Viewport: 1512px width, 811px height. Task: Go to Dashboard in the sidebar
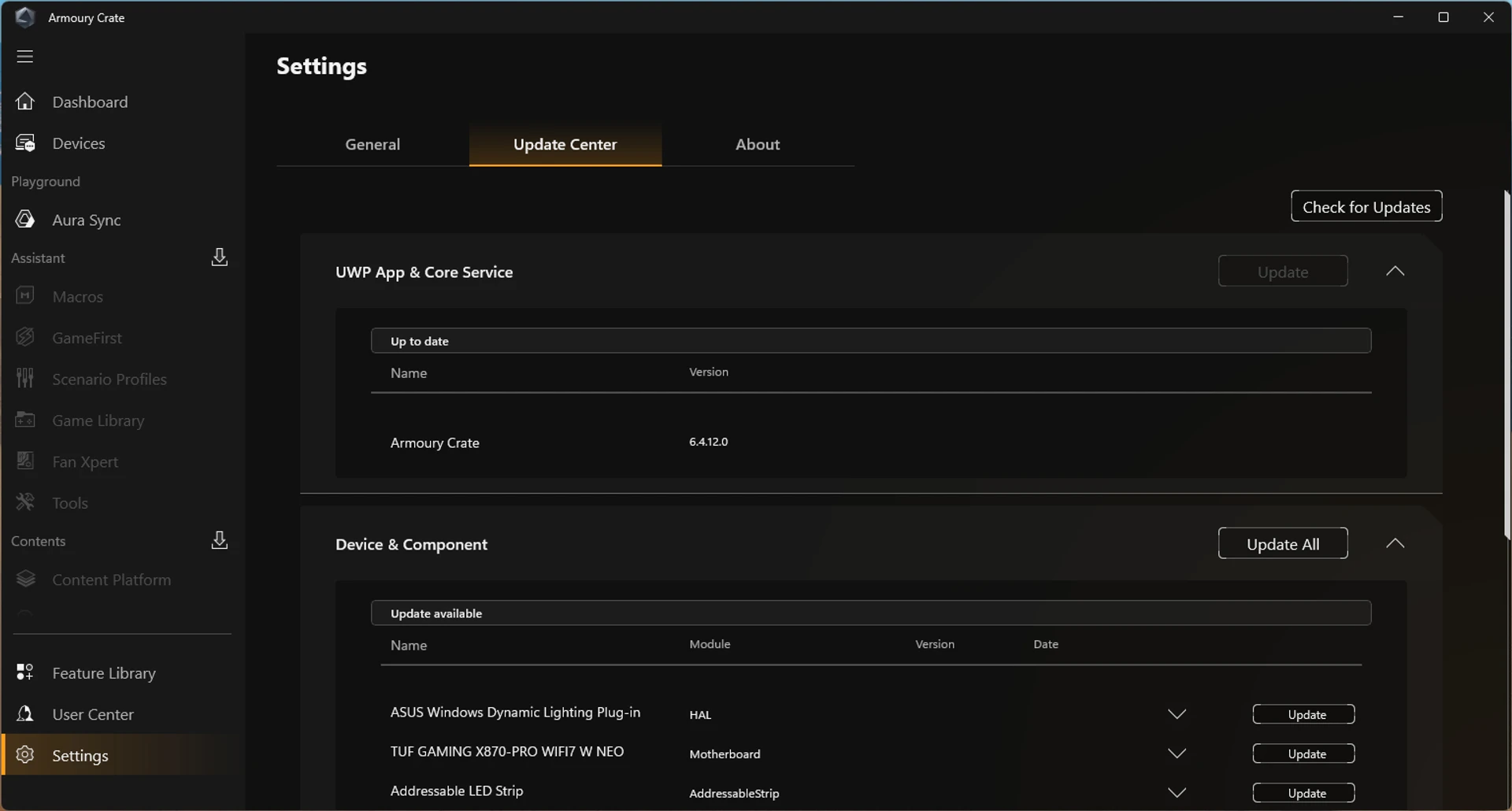click(90, 102)
